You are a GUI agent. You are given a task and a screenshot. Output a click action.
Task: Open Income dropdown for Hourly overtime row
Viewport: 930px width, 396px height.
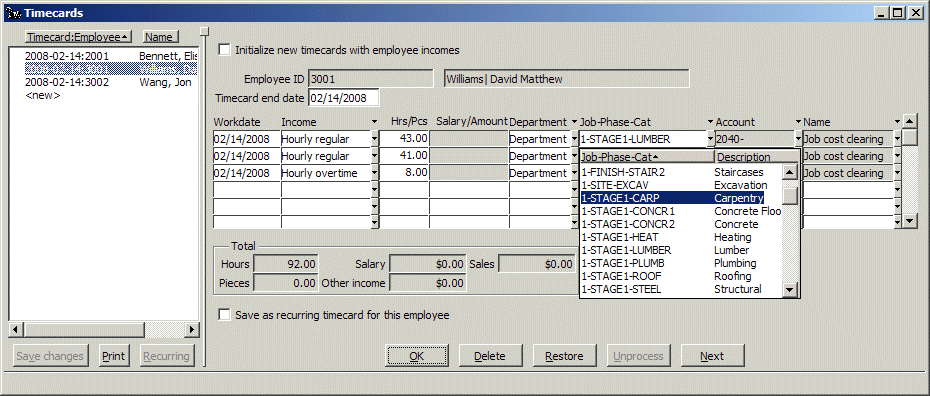(374, 173)
